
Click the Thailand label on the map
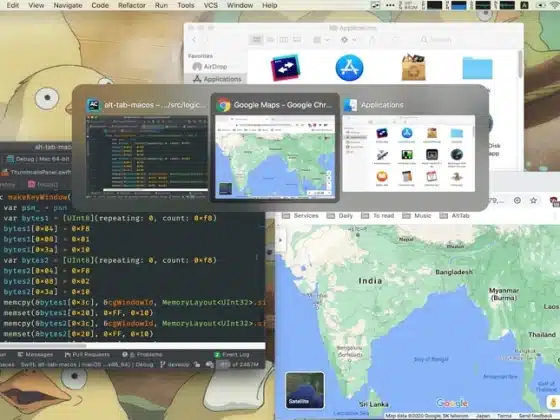(x=542, y=335)
